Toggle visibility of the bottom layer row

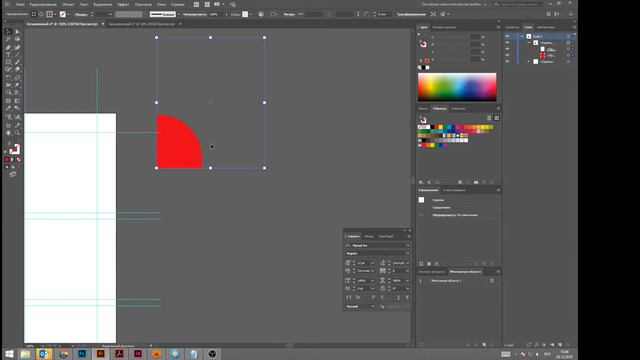507,62
